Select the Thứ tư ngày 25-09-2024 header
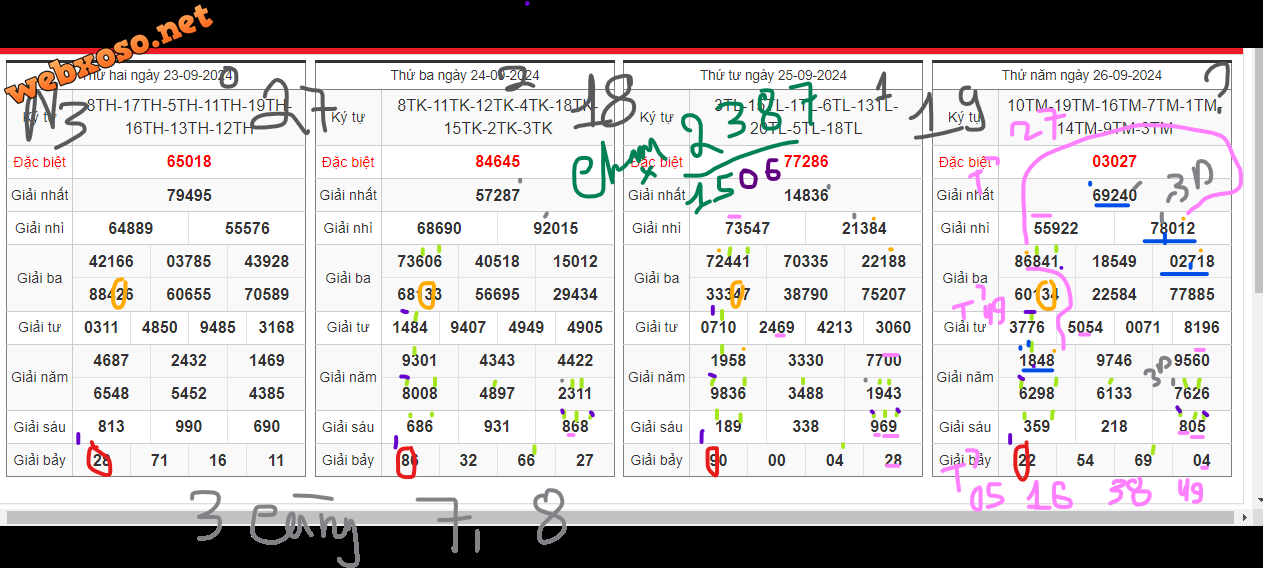Image resolution: width=1263 pixels, height=568 pixels. point(773,75)
